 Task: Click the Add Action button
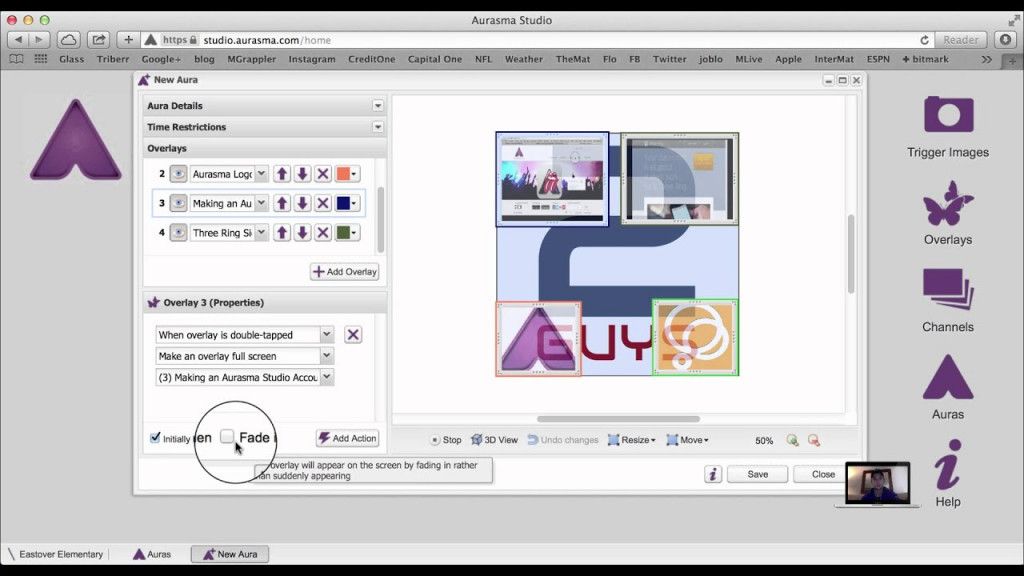coord(347,438)
